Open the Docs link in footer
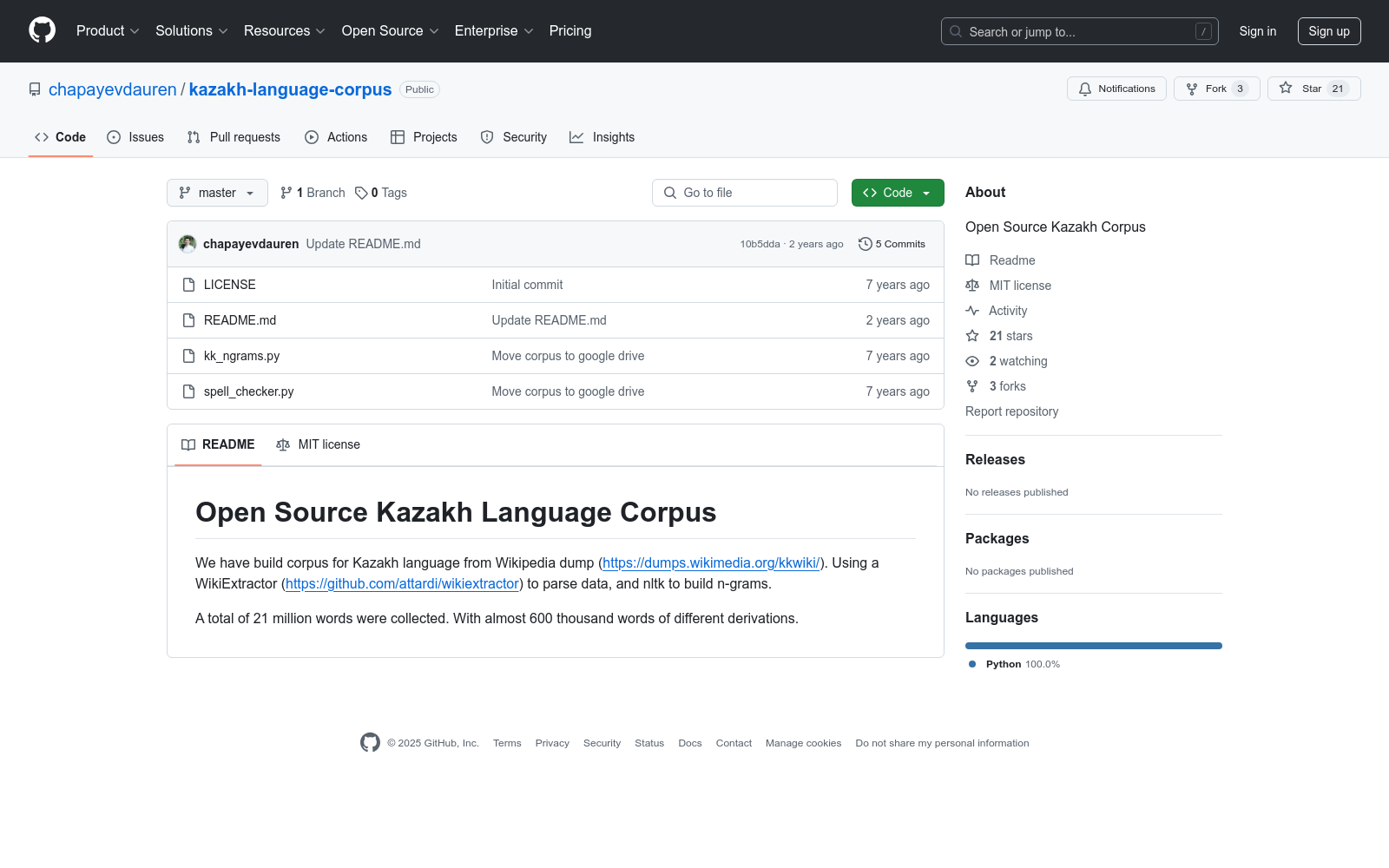 [x=690, y=743]
